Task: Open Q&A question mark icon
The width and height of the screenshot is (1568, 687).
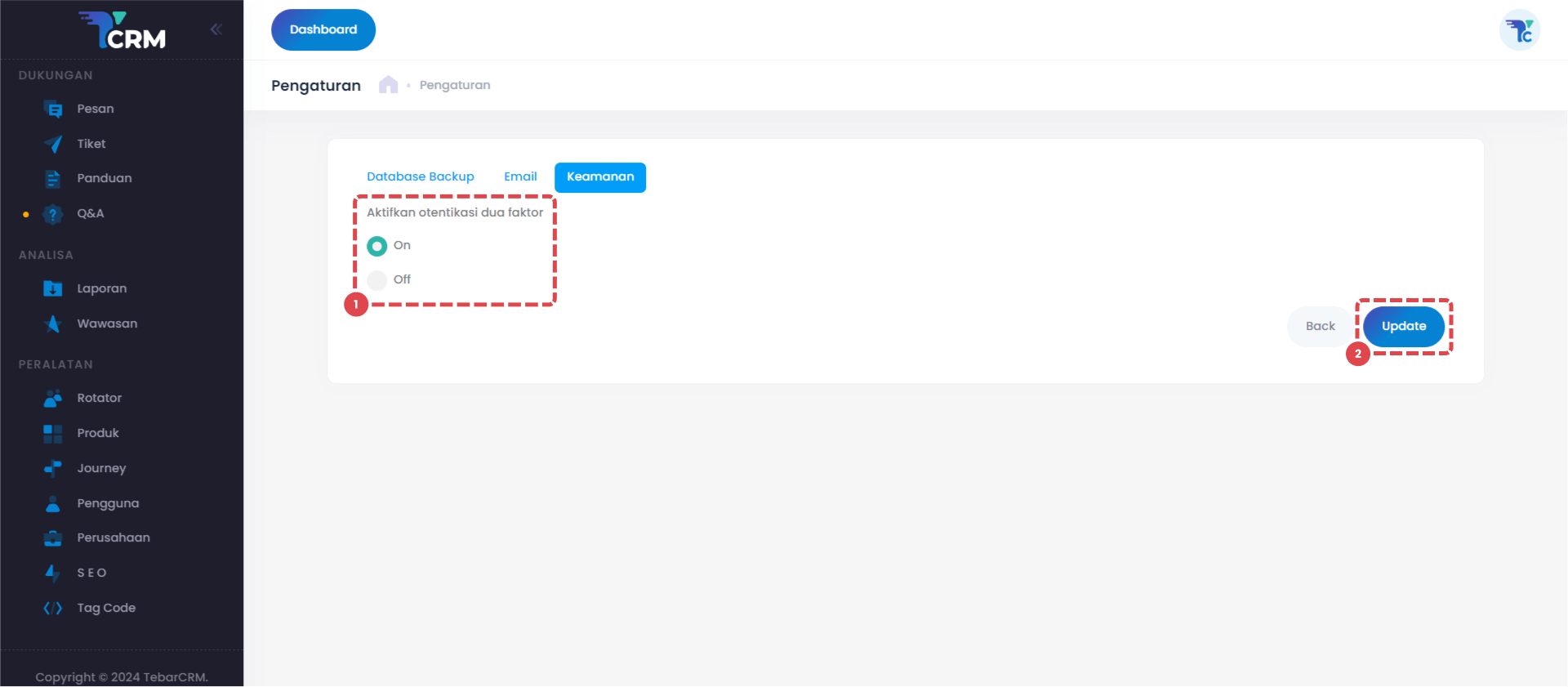Action: coord(53,214)
